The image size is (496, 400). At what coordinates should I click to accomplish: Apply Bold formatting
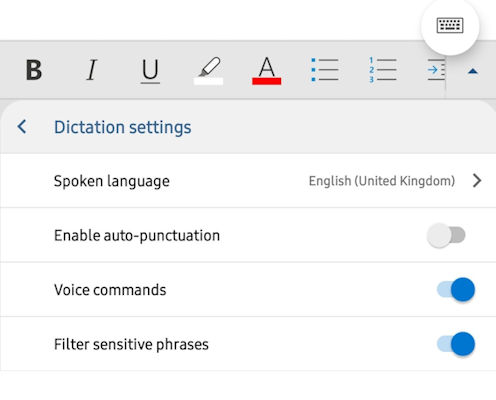click(x=34, y=70)
